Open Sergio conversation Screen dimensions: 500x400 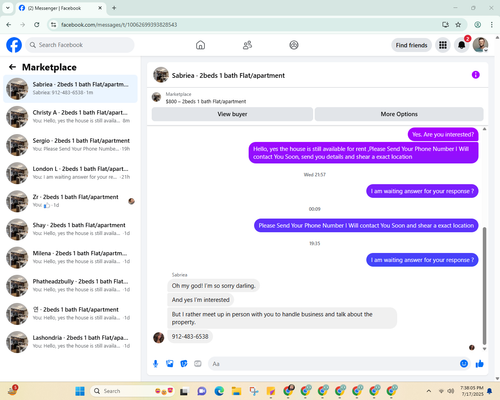(70, 145)
